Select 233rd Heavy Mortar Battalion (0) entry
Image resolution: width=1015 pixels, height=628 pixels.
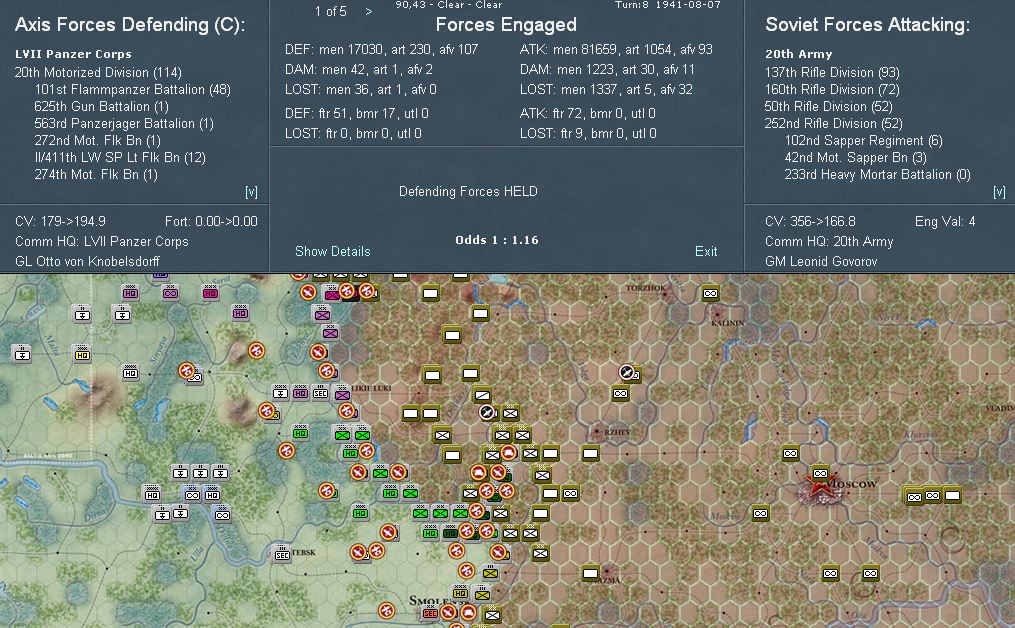(877, 174)
